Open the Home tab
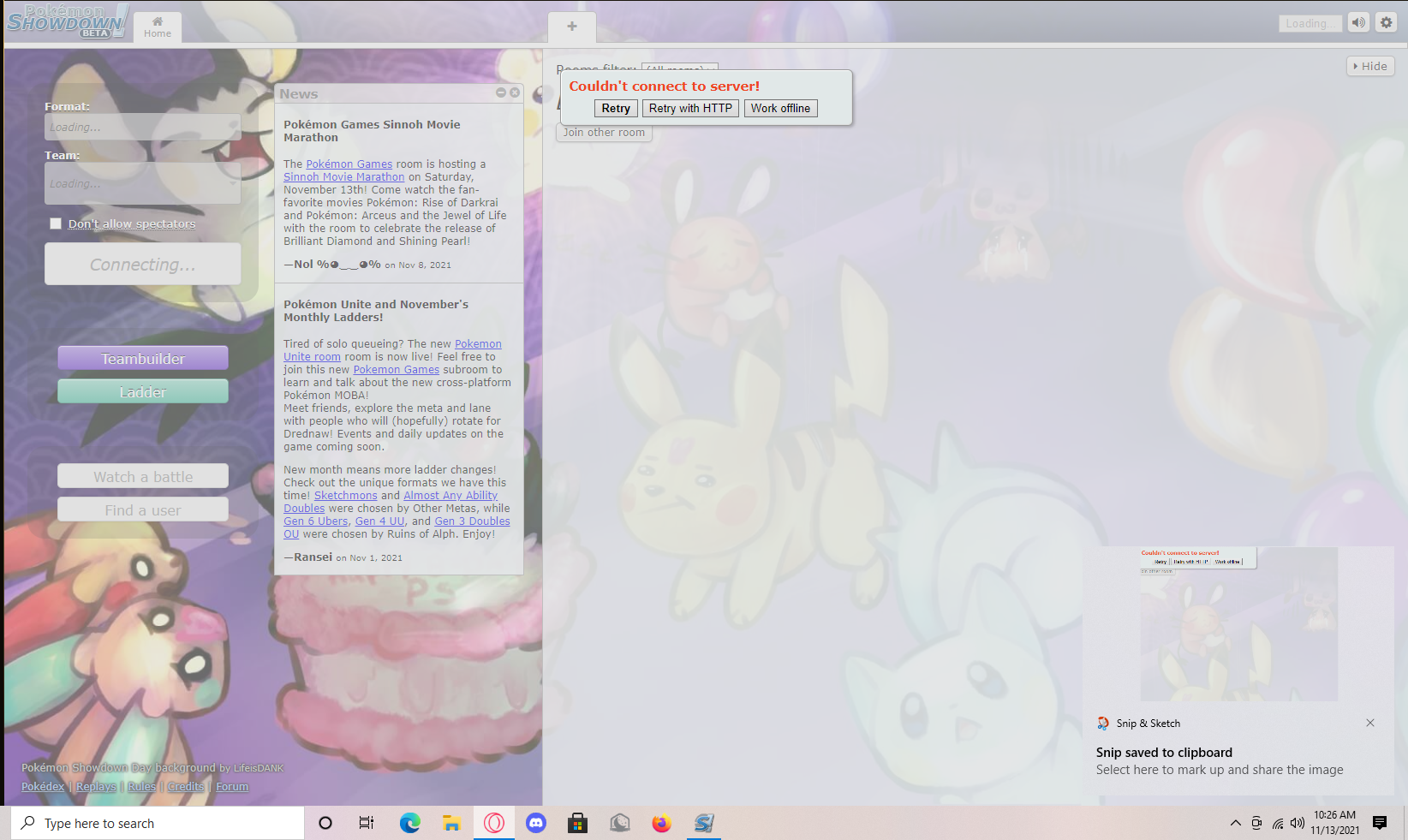This screenshot has height=840, width=1408. [158, 27]
